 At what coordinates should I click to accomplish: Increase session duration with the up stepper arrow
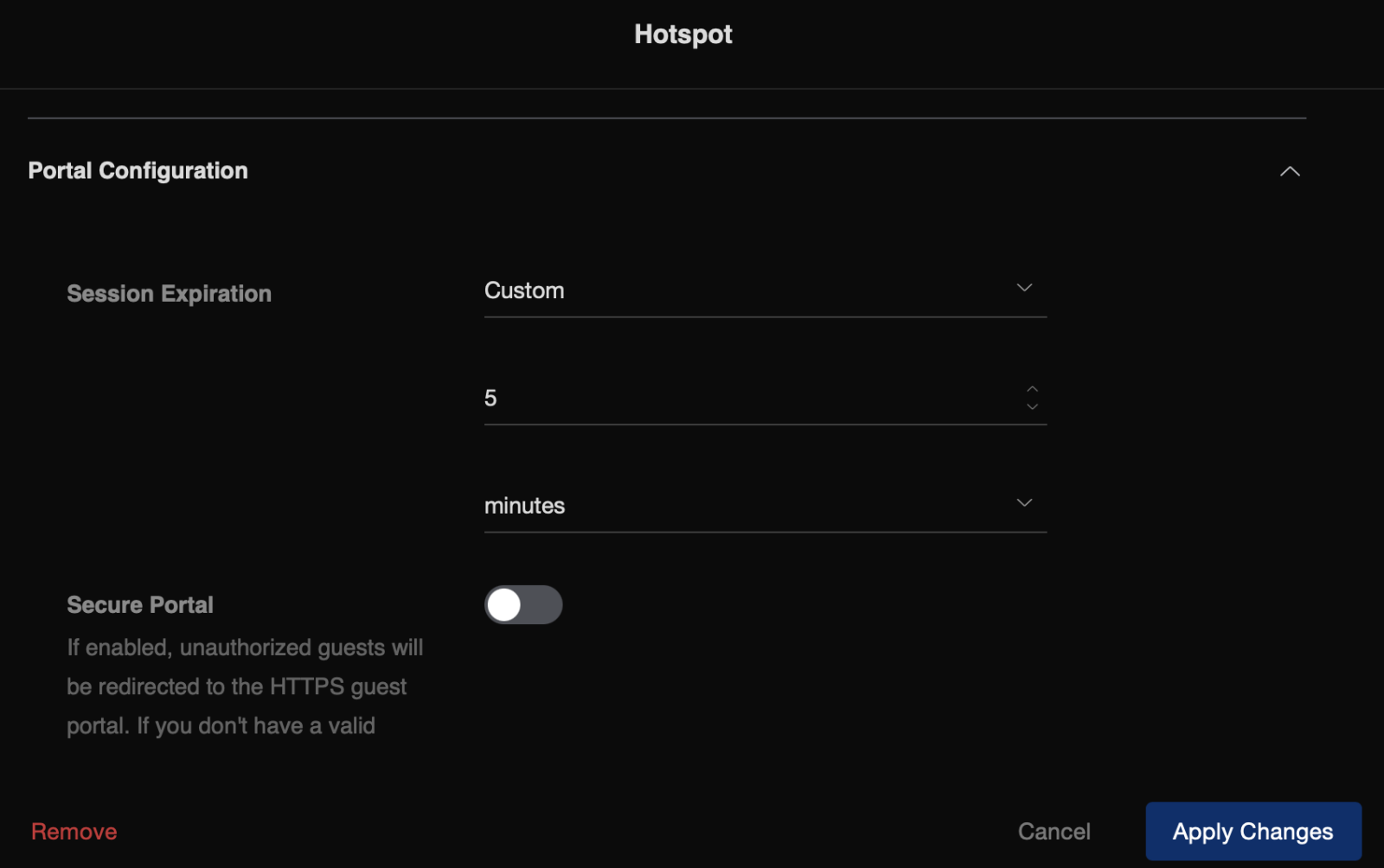1032,389
